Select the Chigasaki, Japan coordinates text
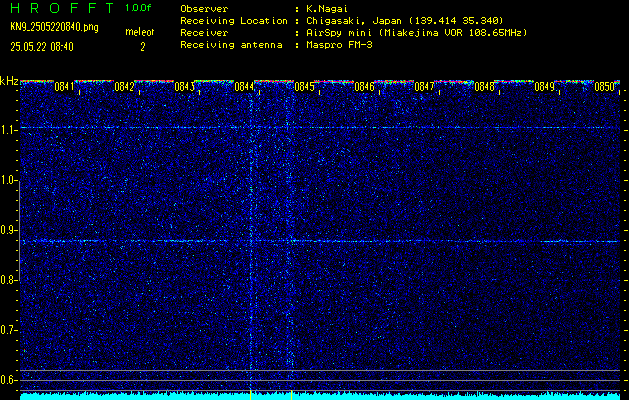 point(405,20)
